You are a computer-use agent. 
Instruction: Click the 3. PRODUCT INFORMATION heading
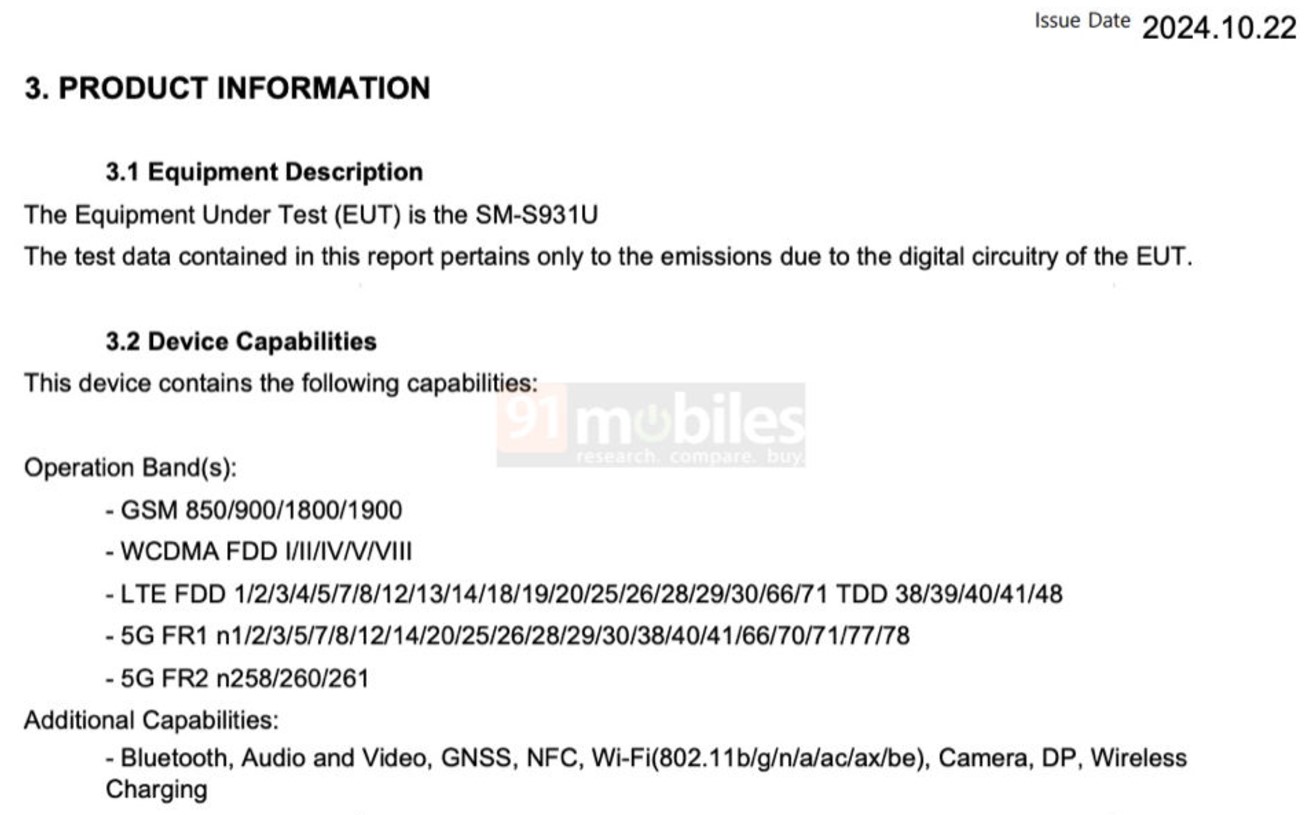click(x=228, y=88)
